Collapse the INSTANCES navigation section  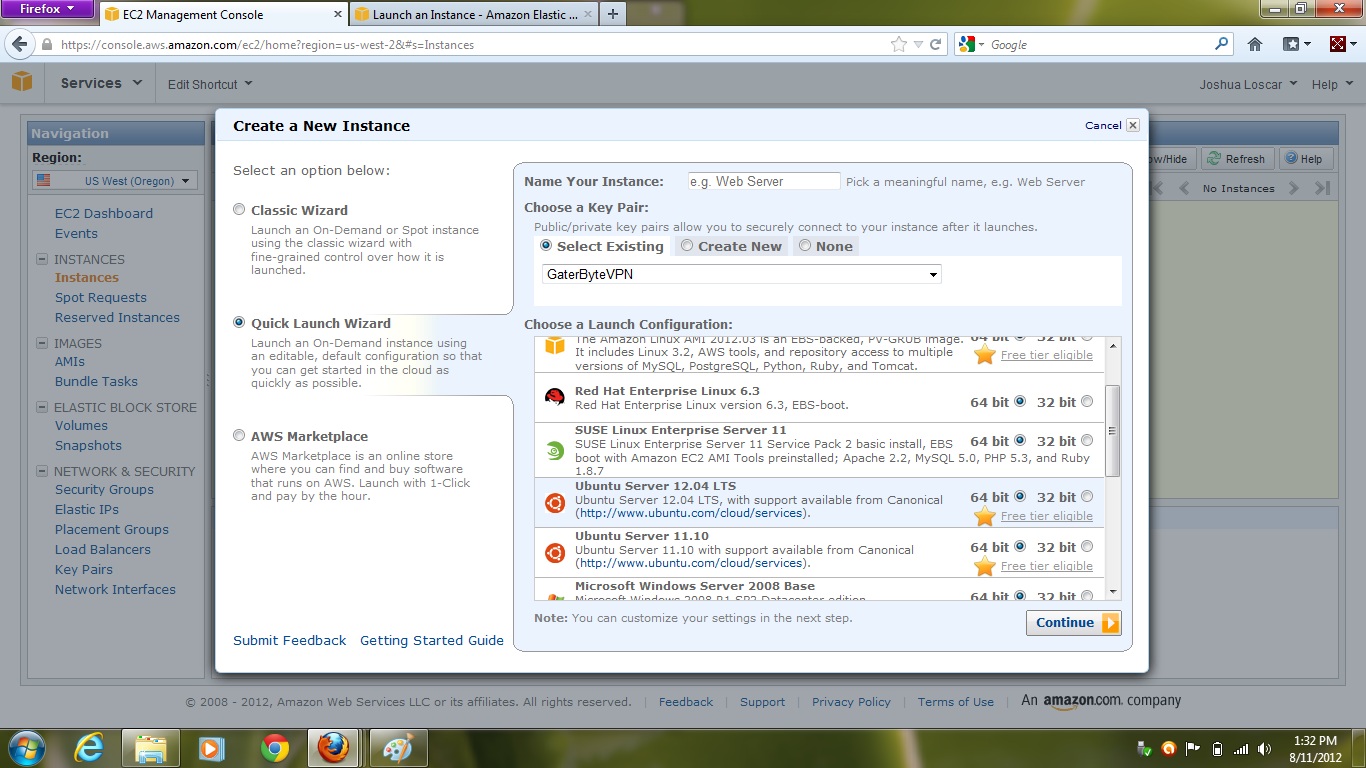[x=42, y=259]
